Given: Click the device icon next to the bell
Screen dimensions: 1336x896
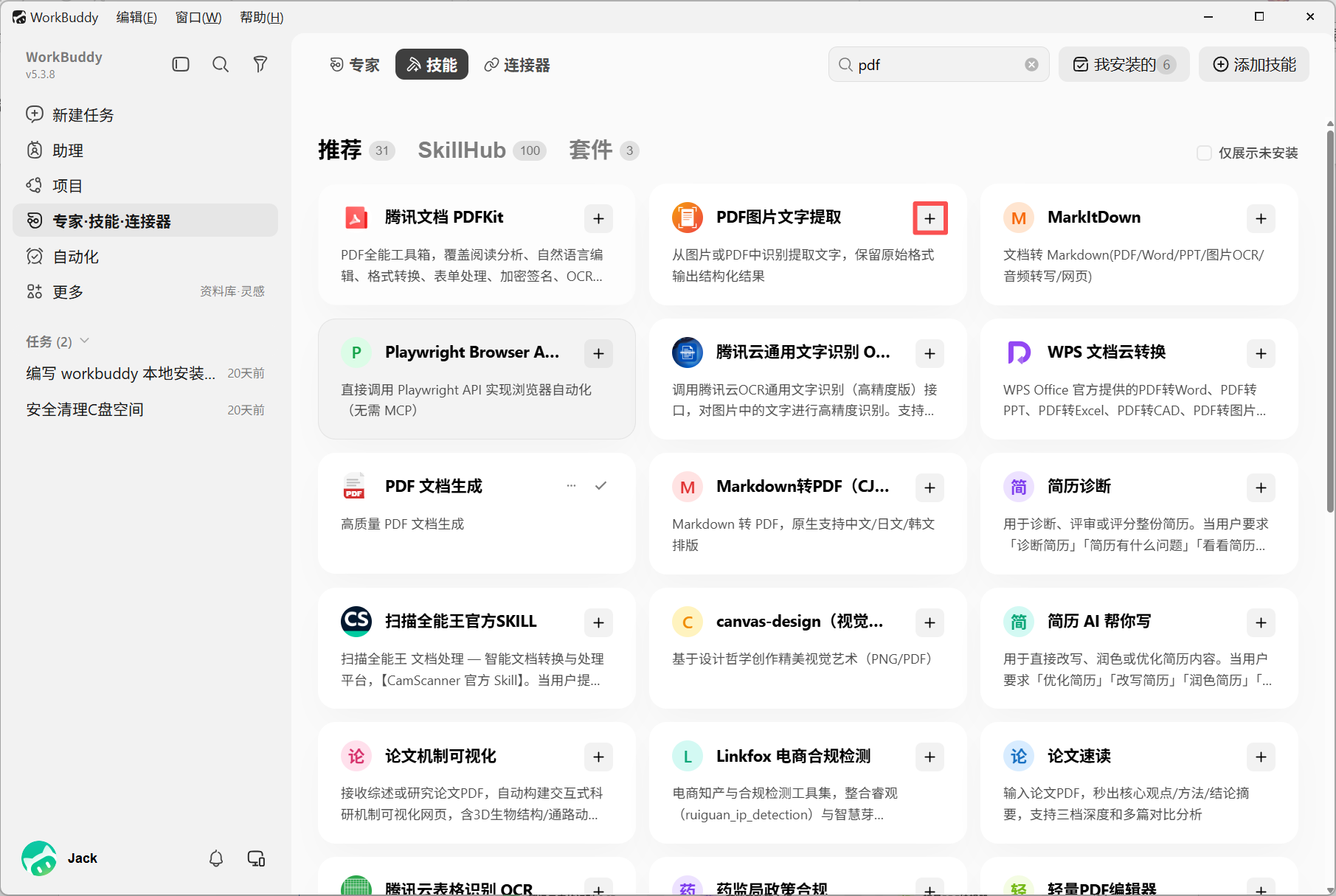Looking at the screenshot, I should point(256,858).
